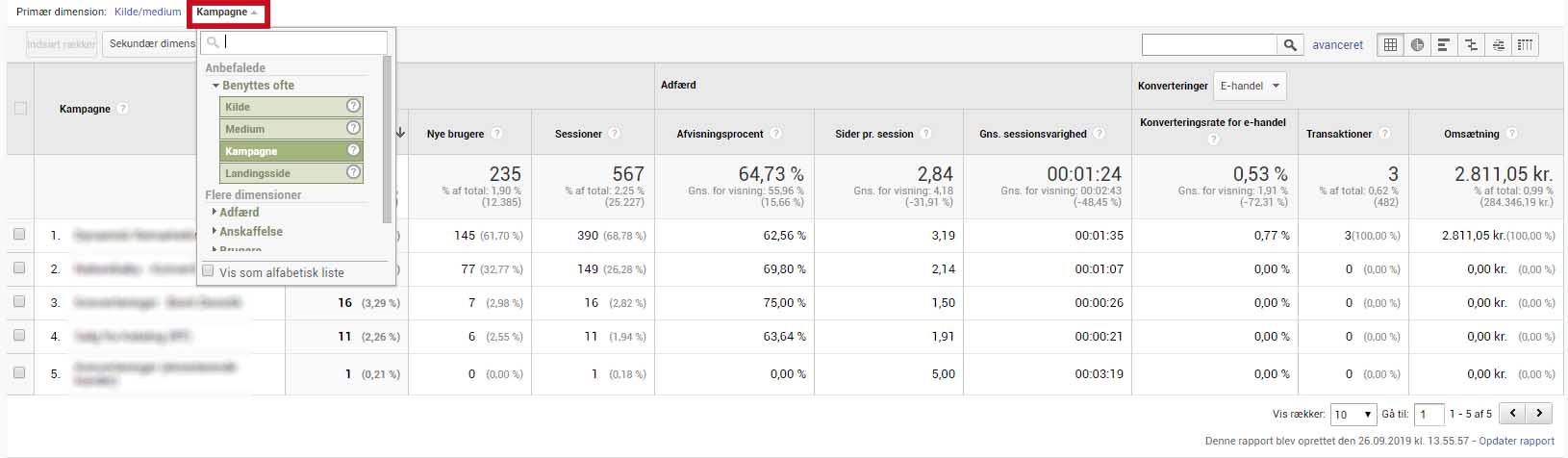1568x458 pixels.
Task: Open the 'Vis rækker' row count dropdown
Action: (x=1353, y=415)
